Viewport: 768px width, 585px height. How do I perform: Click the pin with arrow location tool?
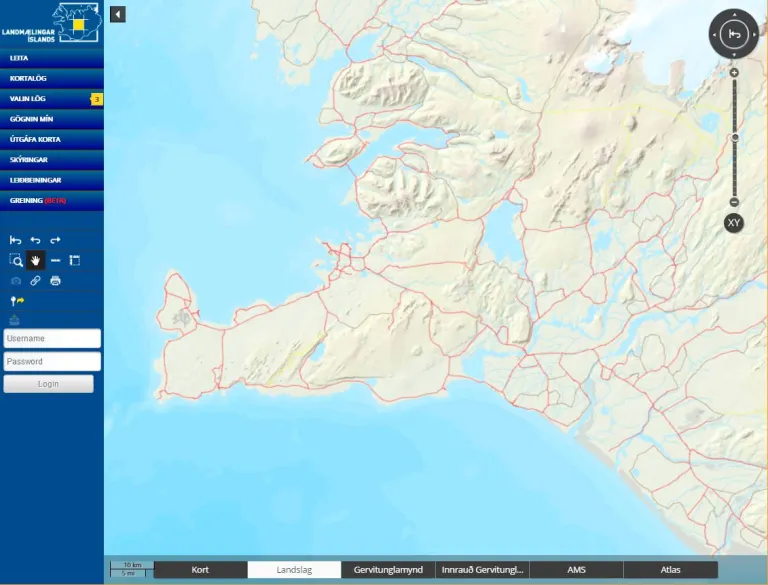click(x=17, y=300)
